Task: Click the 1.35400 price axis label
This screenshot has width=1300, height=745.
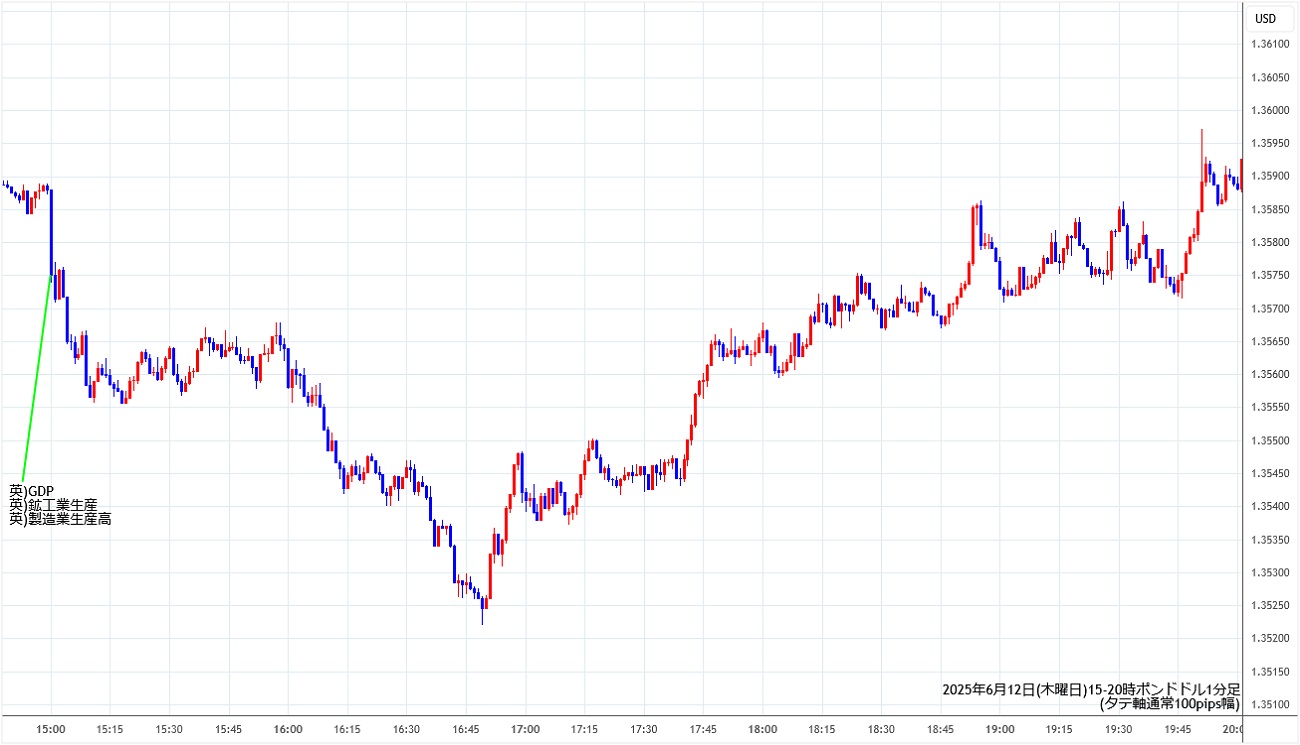Action: pos(1272,506)
